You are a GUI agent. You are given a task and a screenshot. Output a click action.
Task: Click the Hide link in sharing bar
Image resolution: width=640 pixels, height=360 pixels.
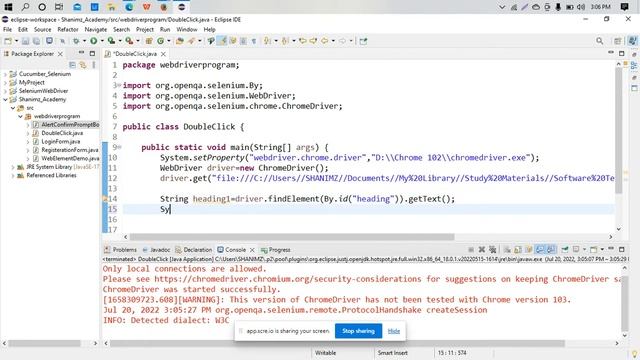[x=394, y=331]
